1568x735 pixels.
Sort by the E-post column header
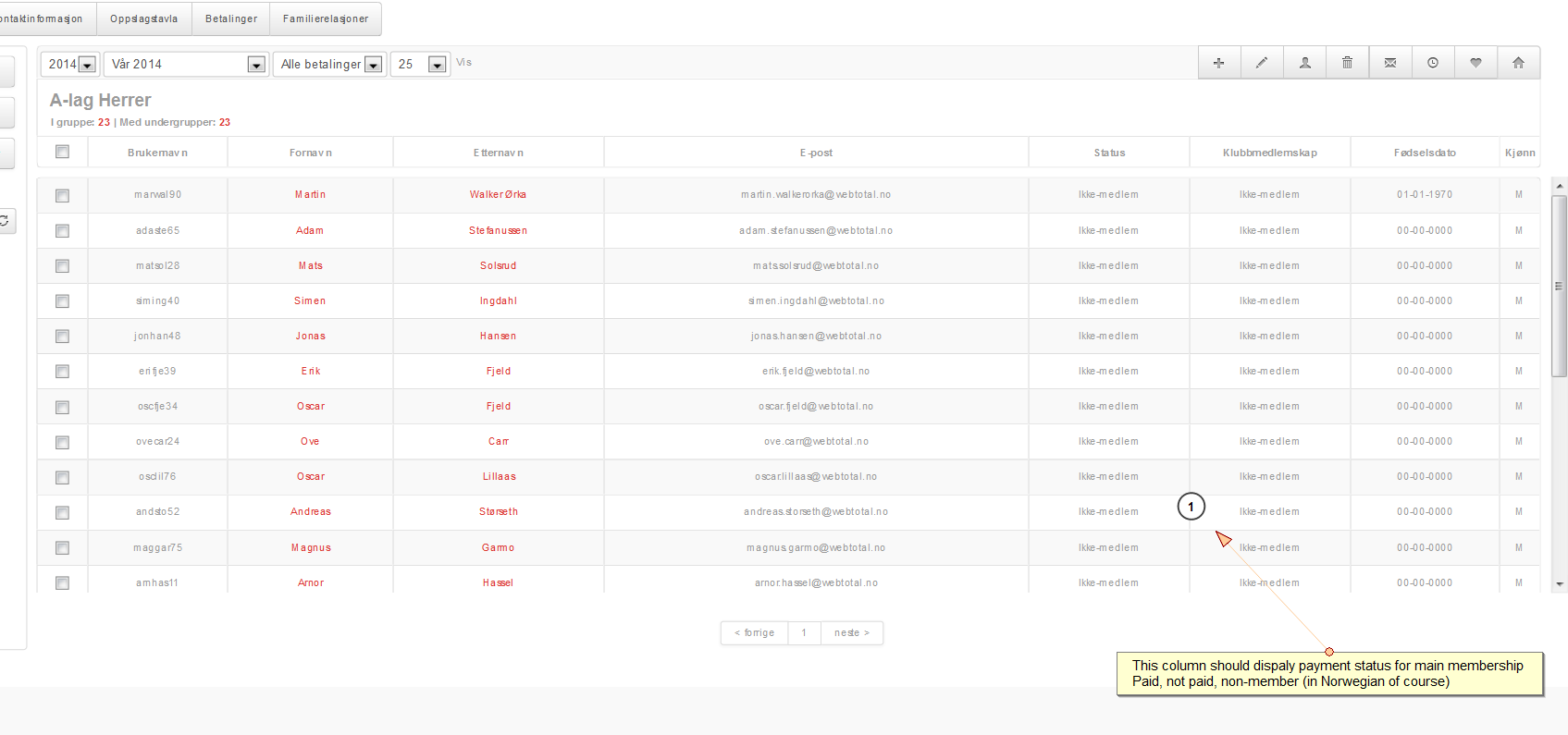tap(816, 153)
